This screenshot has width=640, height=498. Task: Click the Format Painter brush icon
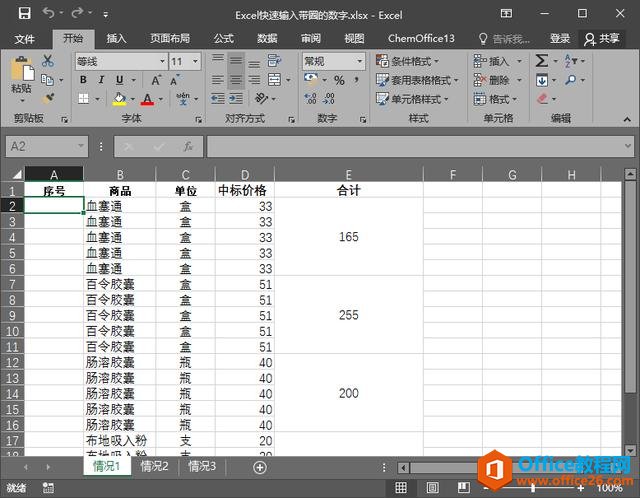pyautogui.click(x=48, y=99)
